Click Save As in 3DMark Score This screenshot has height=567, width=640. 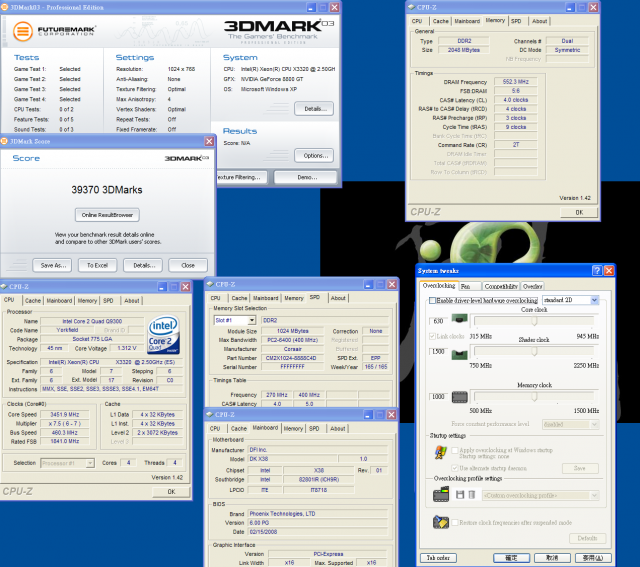click(x=52, y=265)
